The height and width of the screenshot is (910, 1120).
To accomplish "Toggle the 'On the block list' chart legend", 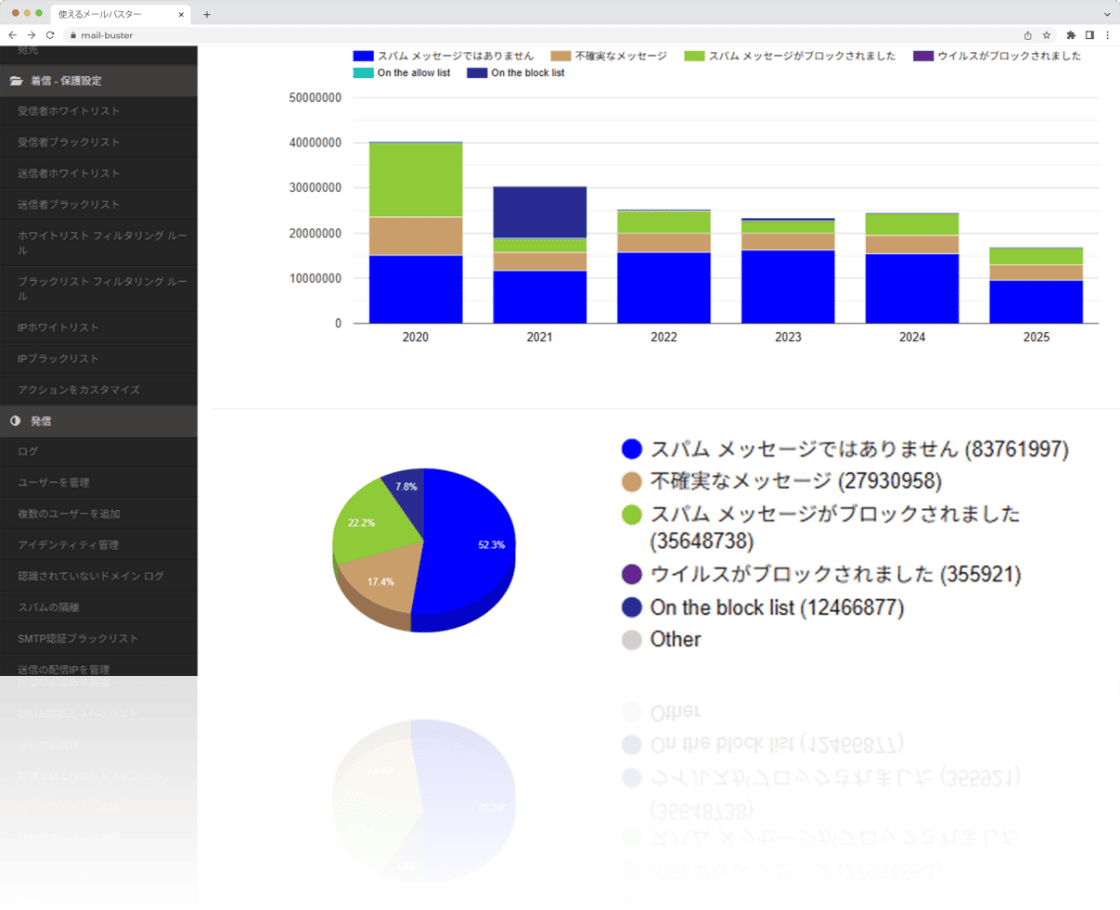I will (x=527, y=73).
